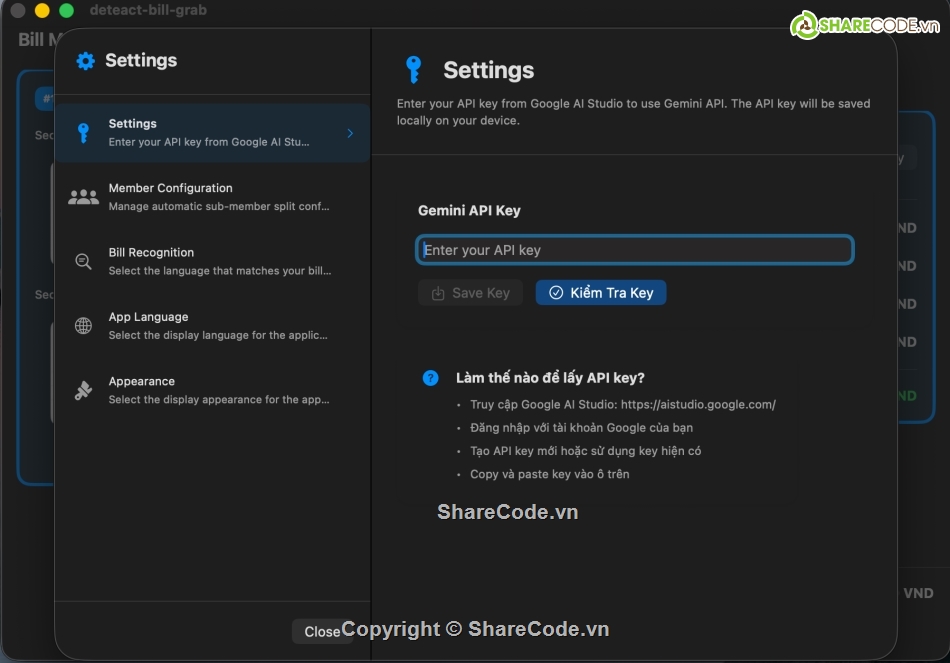Click the globe icon for App Language
The width and height of the screenshot is (950, 663).
(x=84, y=326)
